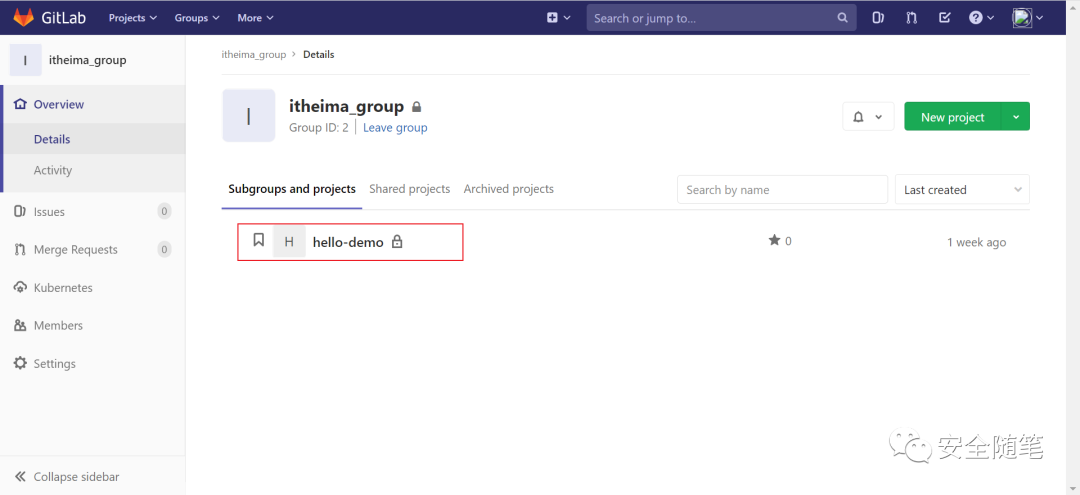The image size is (1080, 495).
Task: Open Merge Requests in the sidebar
Action: (x=92, y=249)
